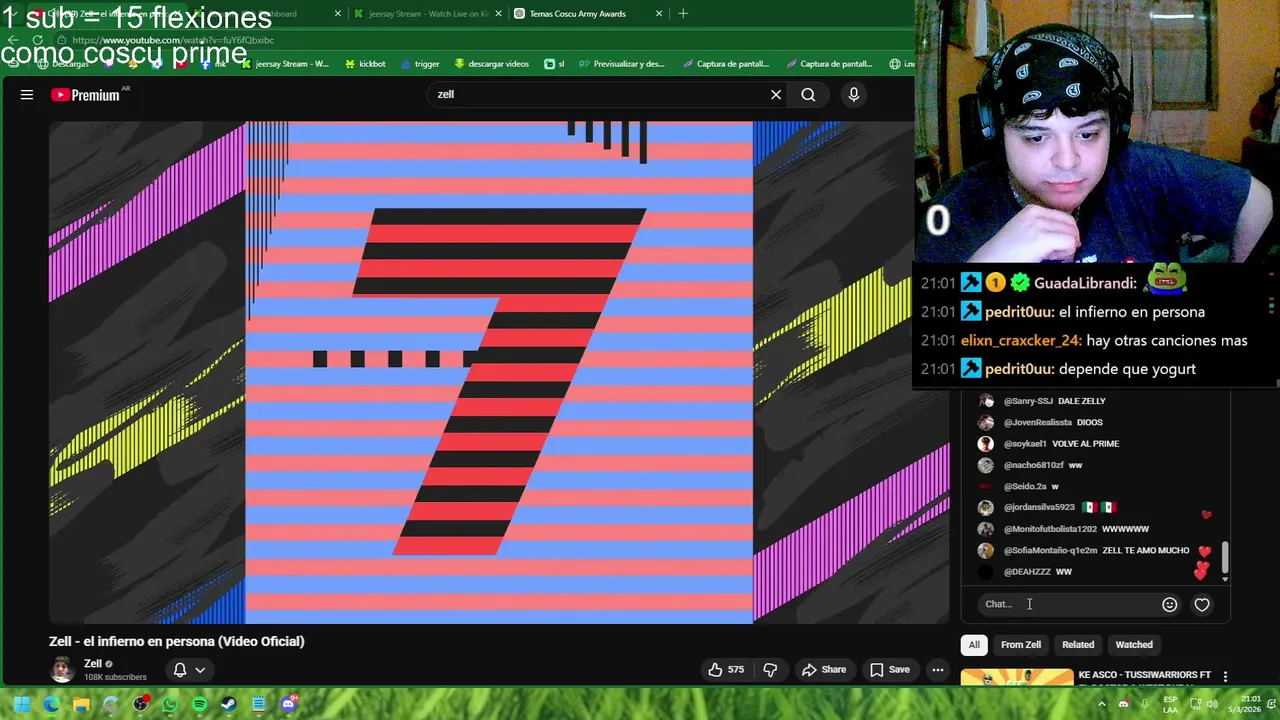The image size is (1280, 720).
Task: Dislike the video with thumbs-down
Action: click(x=770, y=670)
